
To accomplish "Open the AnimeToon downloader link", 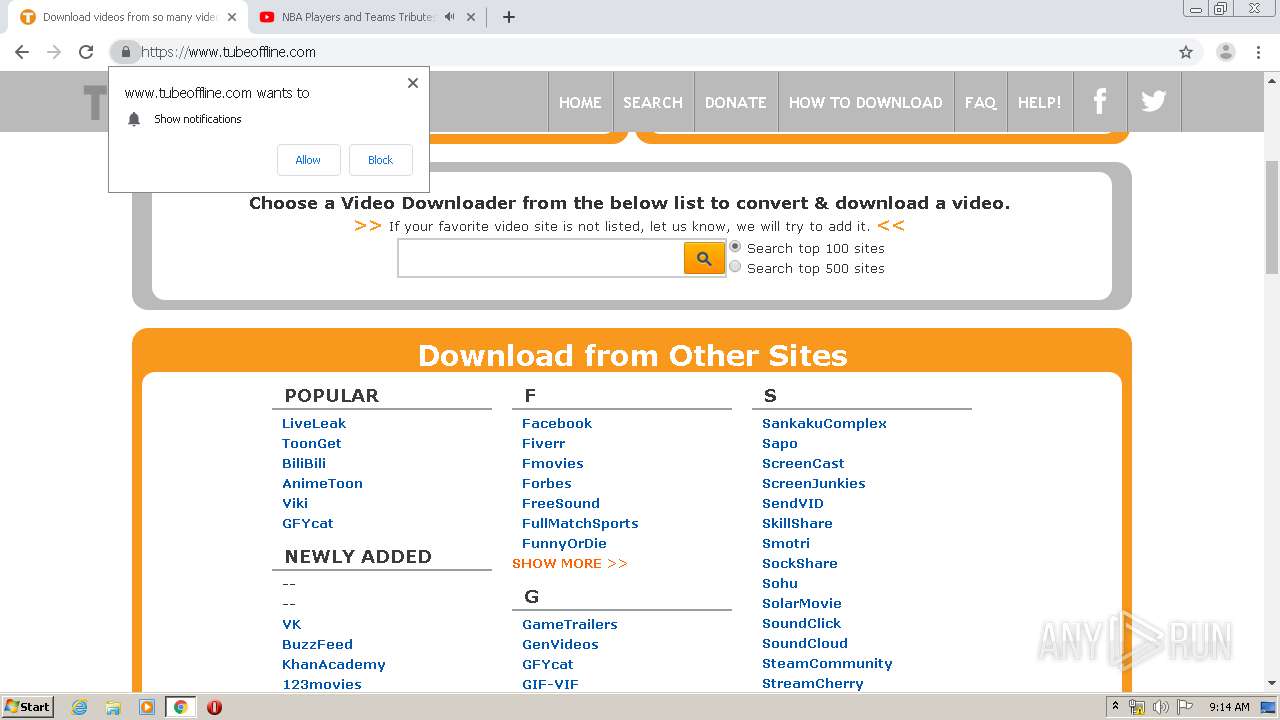I will tap(323, 483).
